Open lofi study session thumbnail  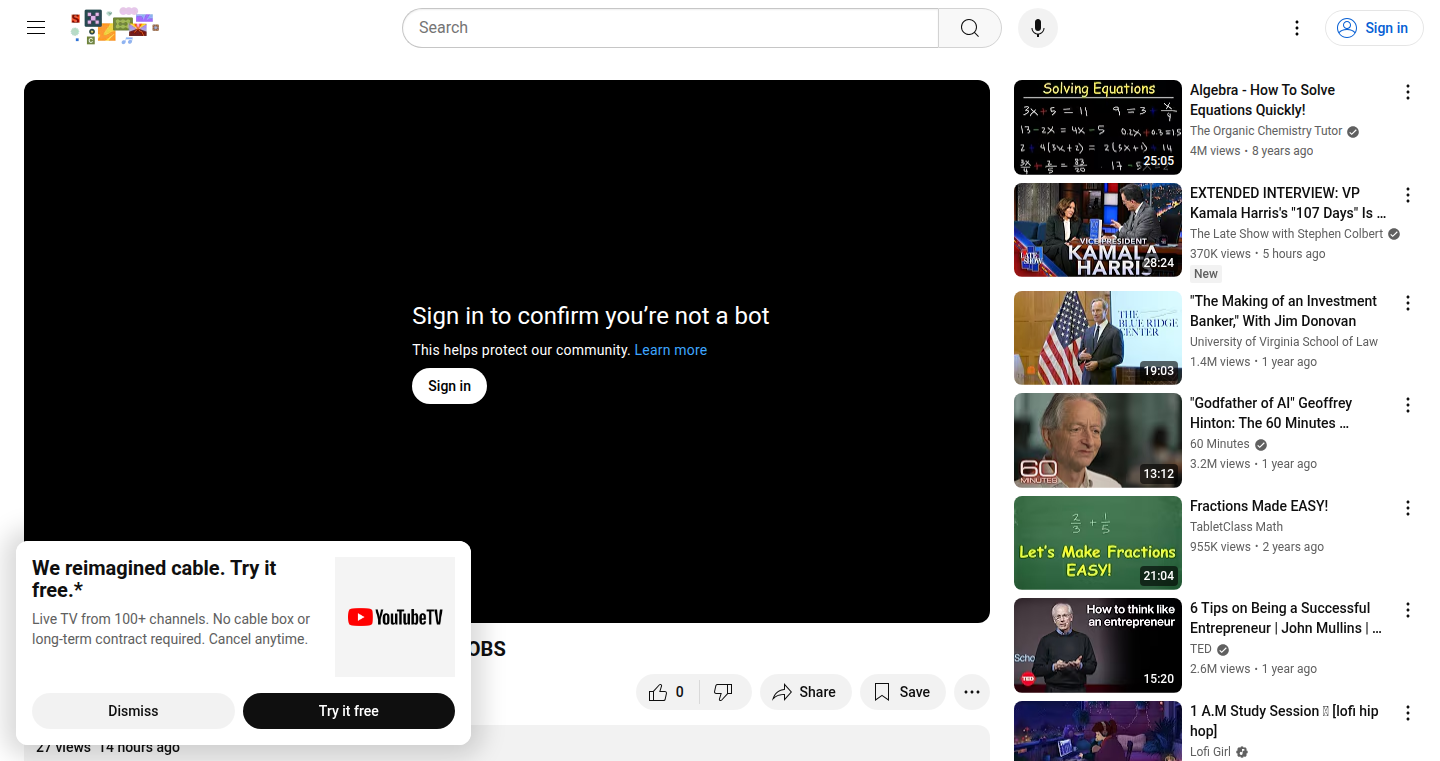coord(1098,731)
